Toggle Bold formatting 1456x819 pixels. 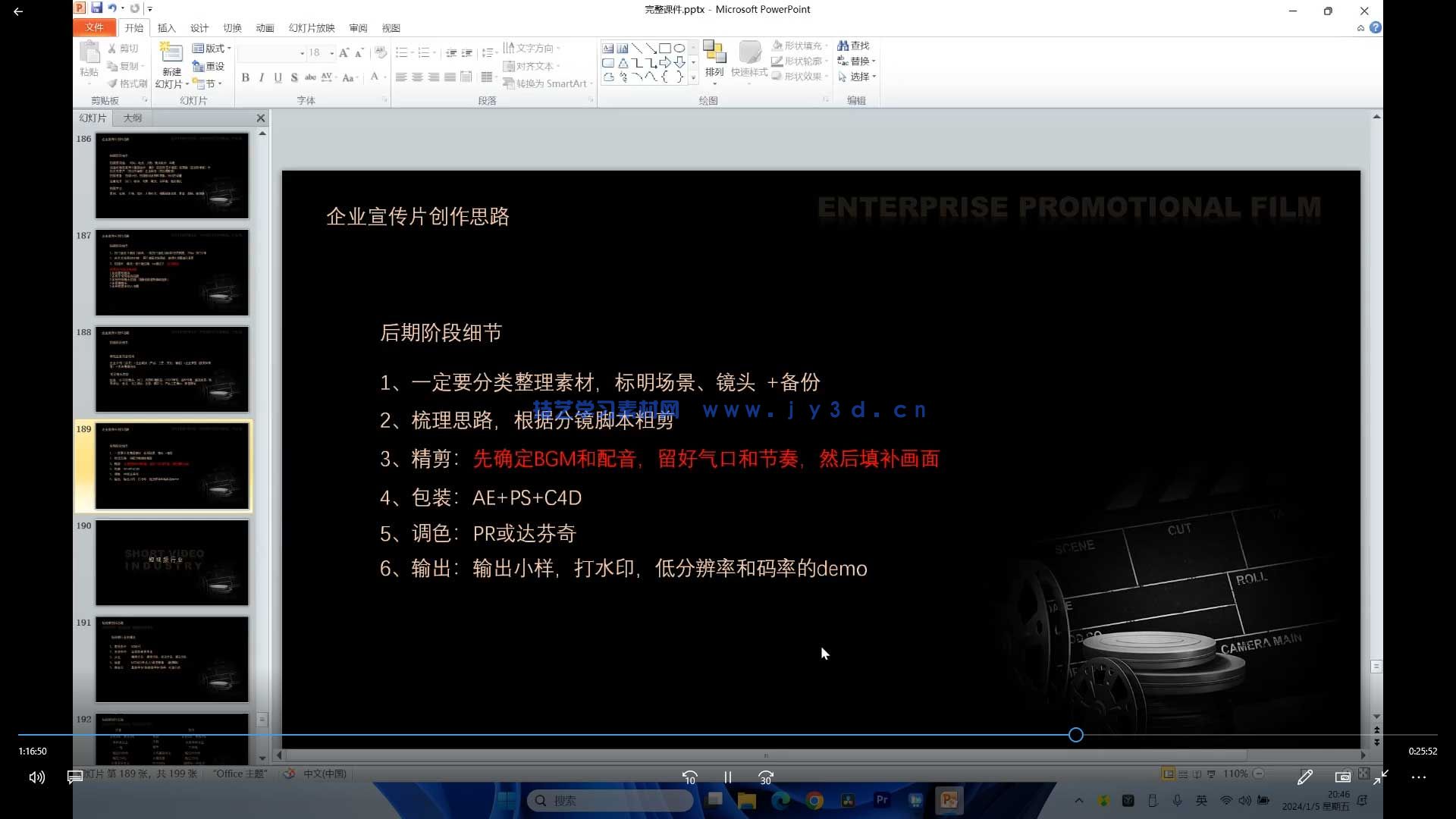click(245, 77)
